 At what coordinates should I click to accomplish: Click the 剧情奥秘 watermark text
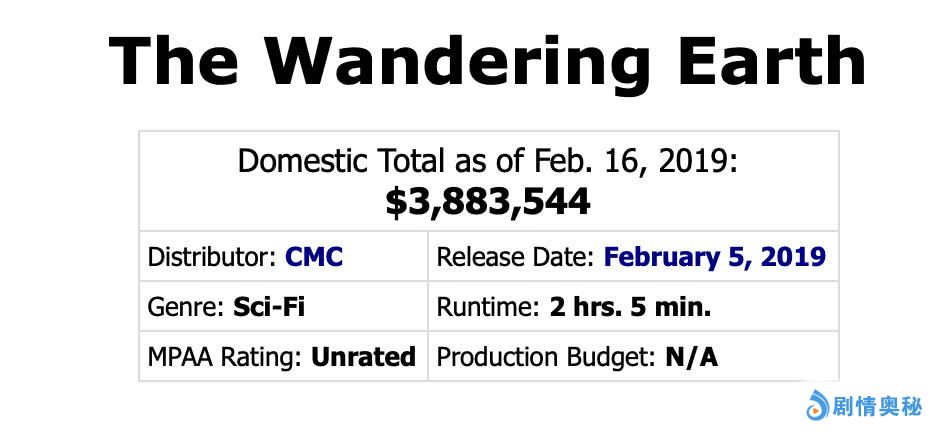(878, 406)
